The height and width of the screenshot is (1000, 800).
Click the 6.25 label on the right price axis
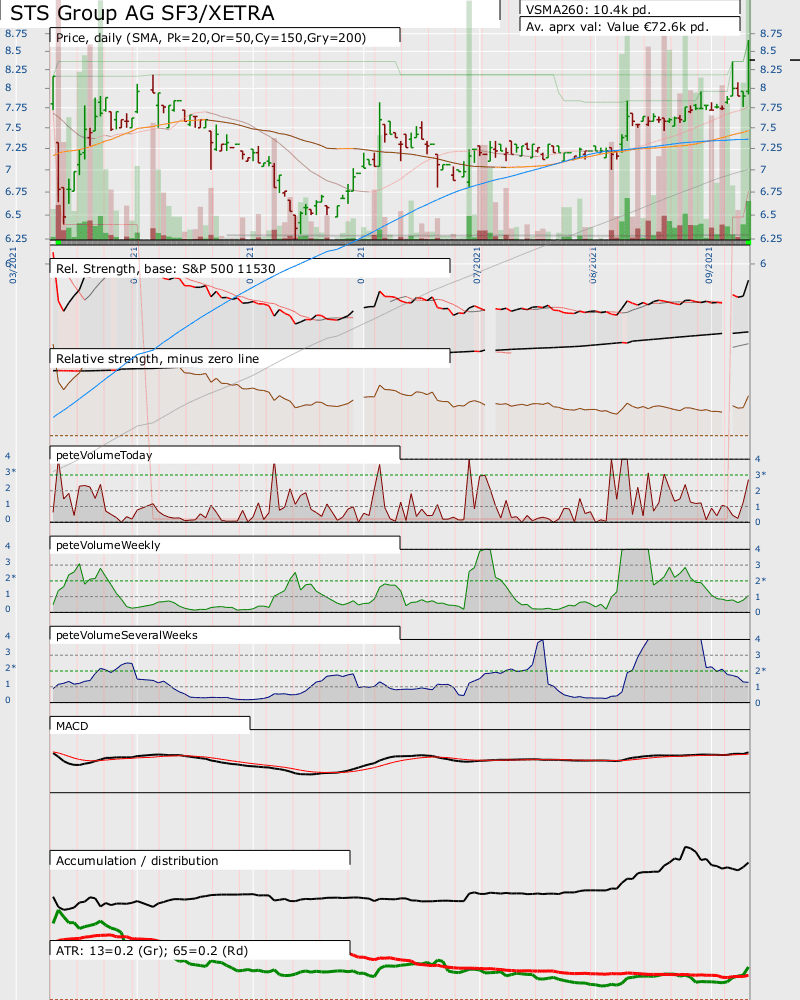(771, 238)
